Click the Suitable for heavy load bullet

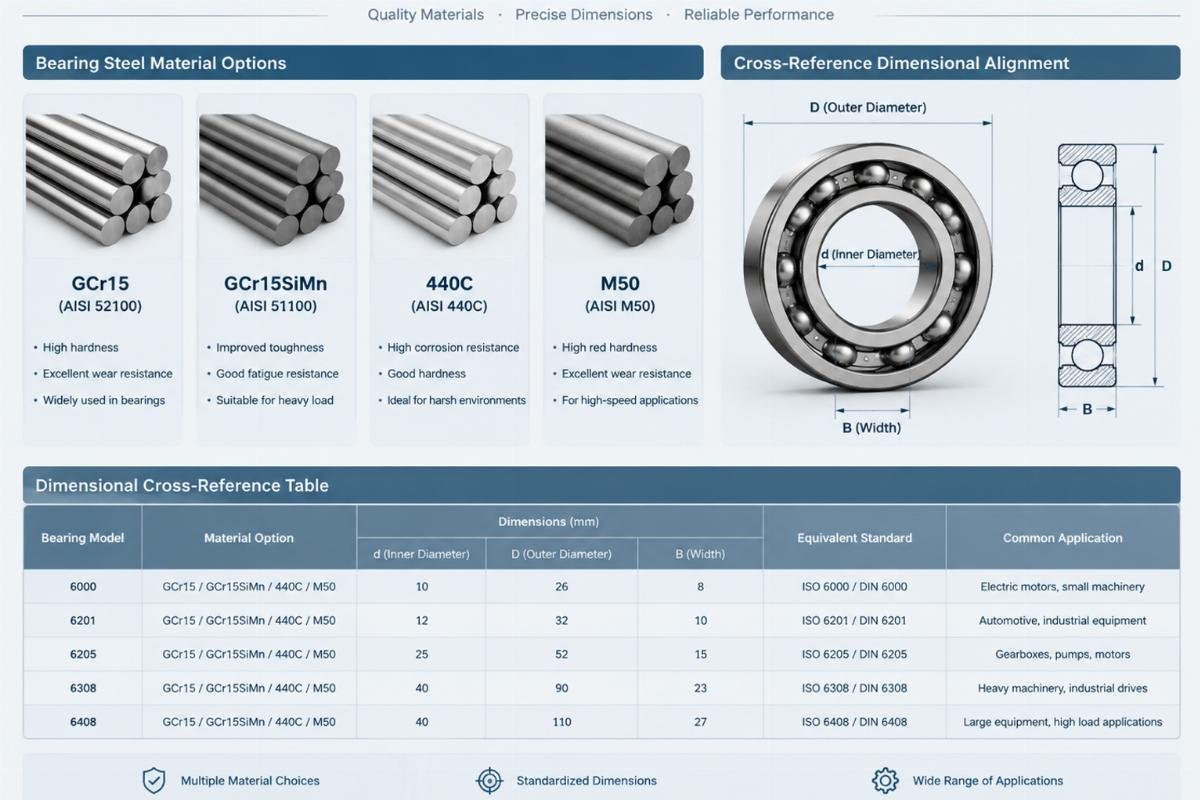point(275,400)
